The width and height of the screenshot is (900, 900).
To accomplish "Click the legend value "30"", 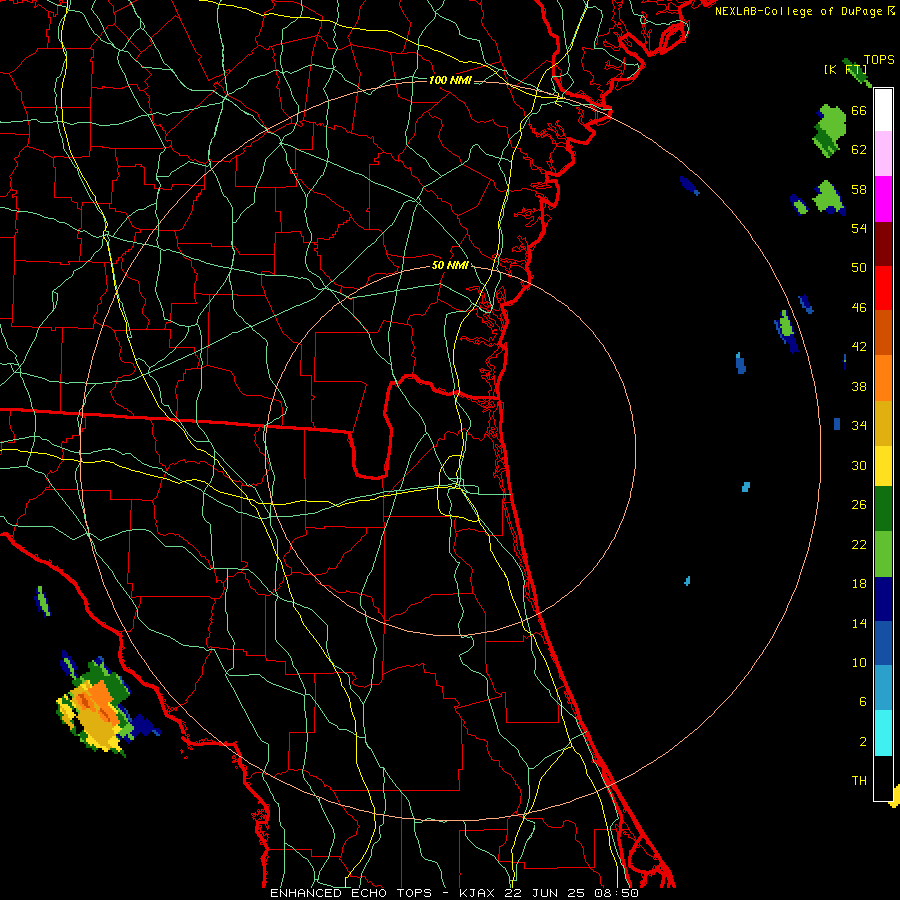I will coord(859,465).
